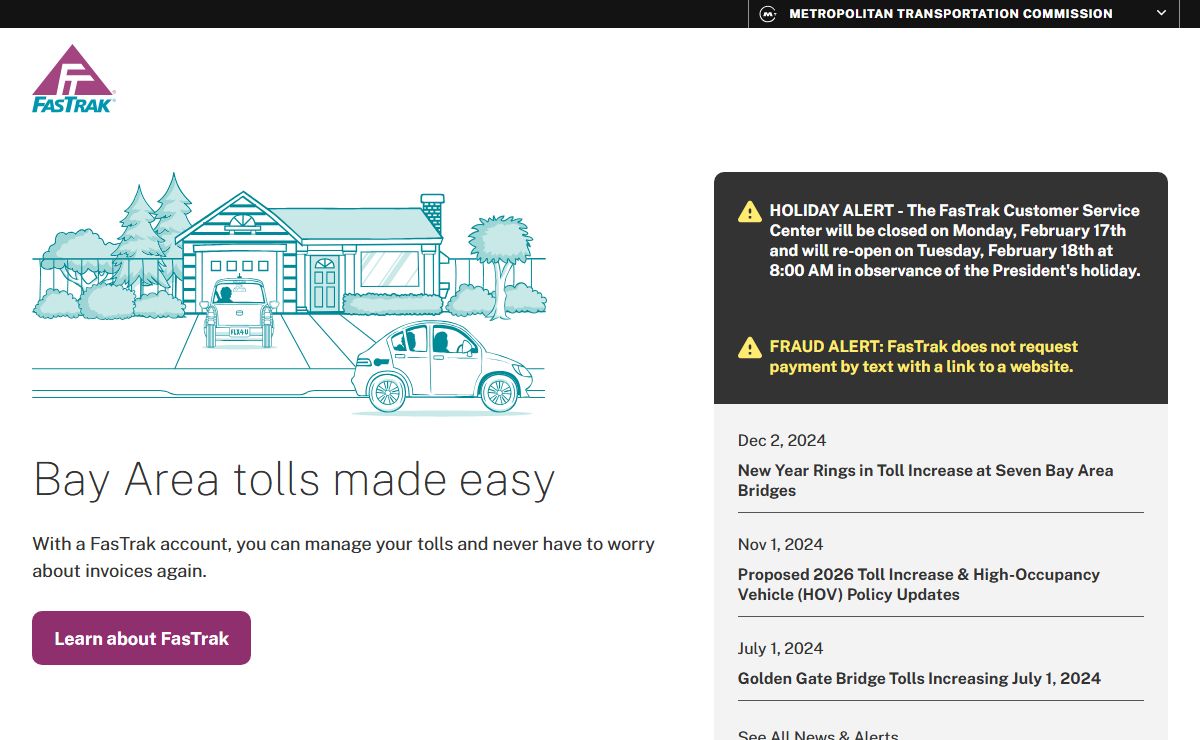Click the Learn about FasTrak button
This screenshot has height=740, width=1200.
pos(141,638)
